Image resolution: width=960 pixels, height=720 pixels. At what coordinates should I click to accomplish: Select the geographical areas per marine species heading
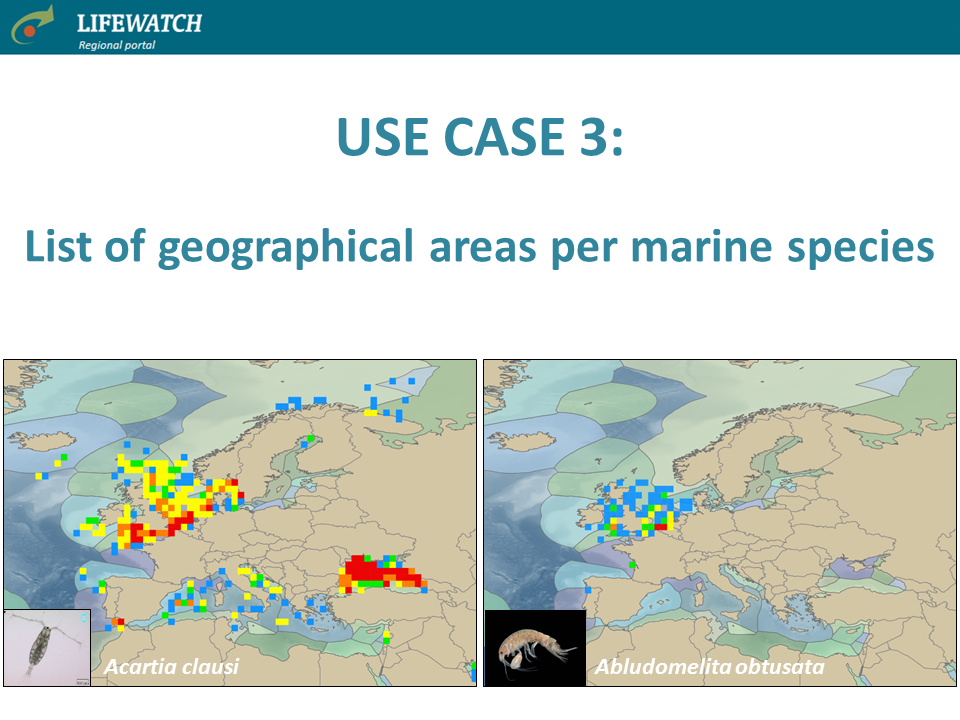(479, 246)
